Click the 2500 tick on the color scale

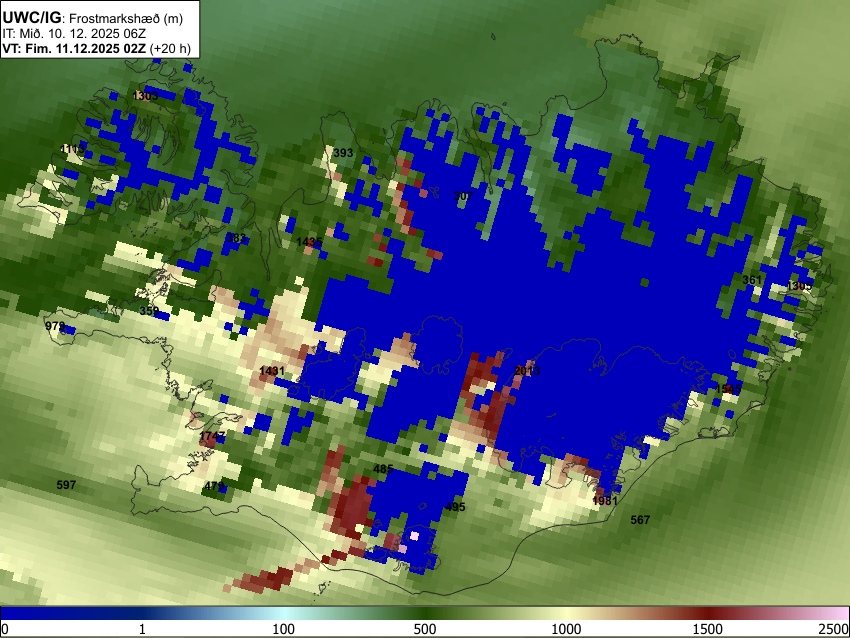pyautogui.click(x=834, y=629)
